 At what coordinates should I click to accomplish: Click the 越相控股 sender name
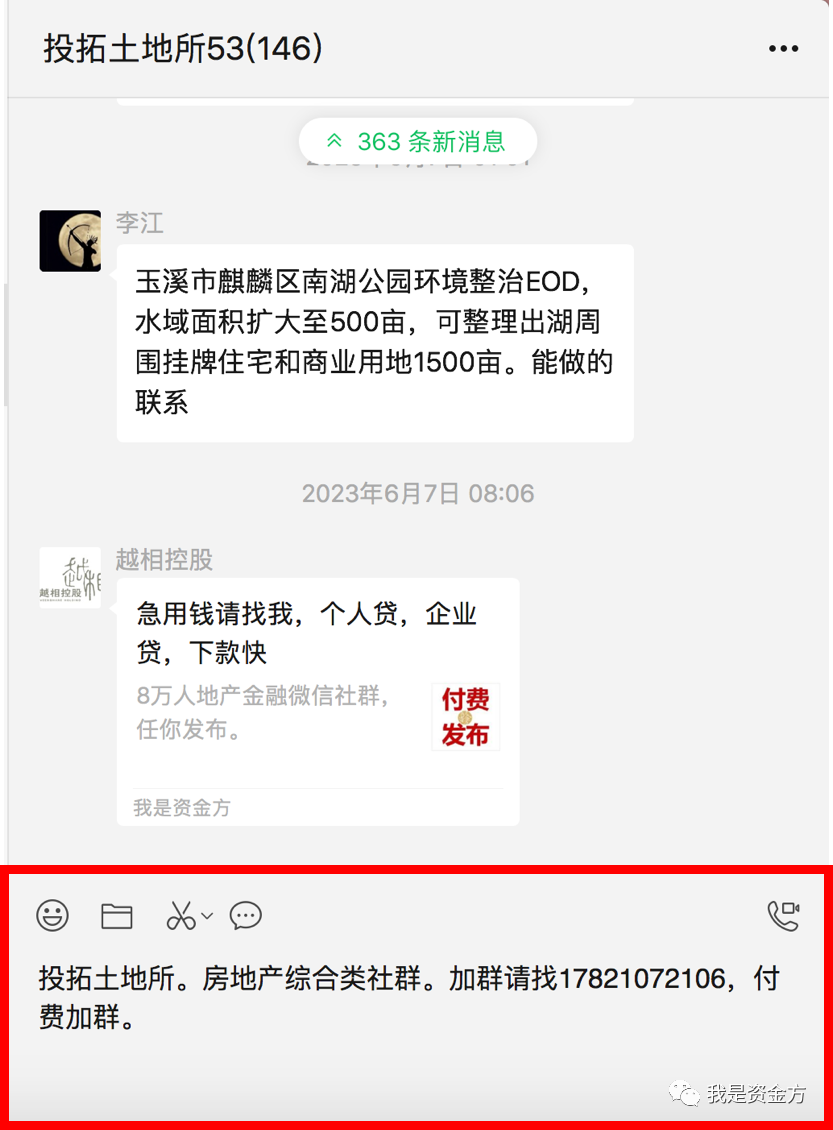164,560
